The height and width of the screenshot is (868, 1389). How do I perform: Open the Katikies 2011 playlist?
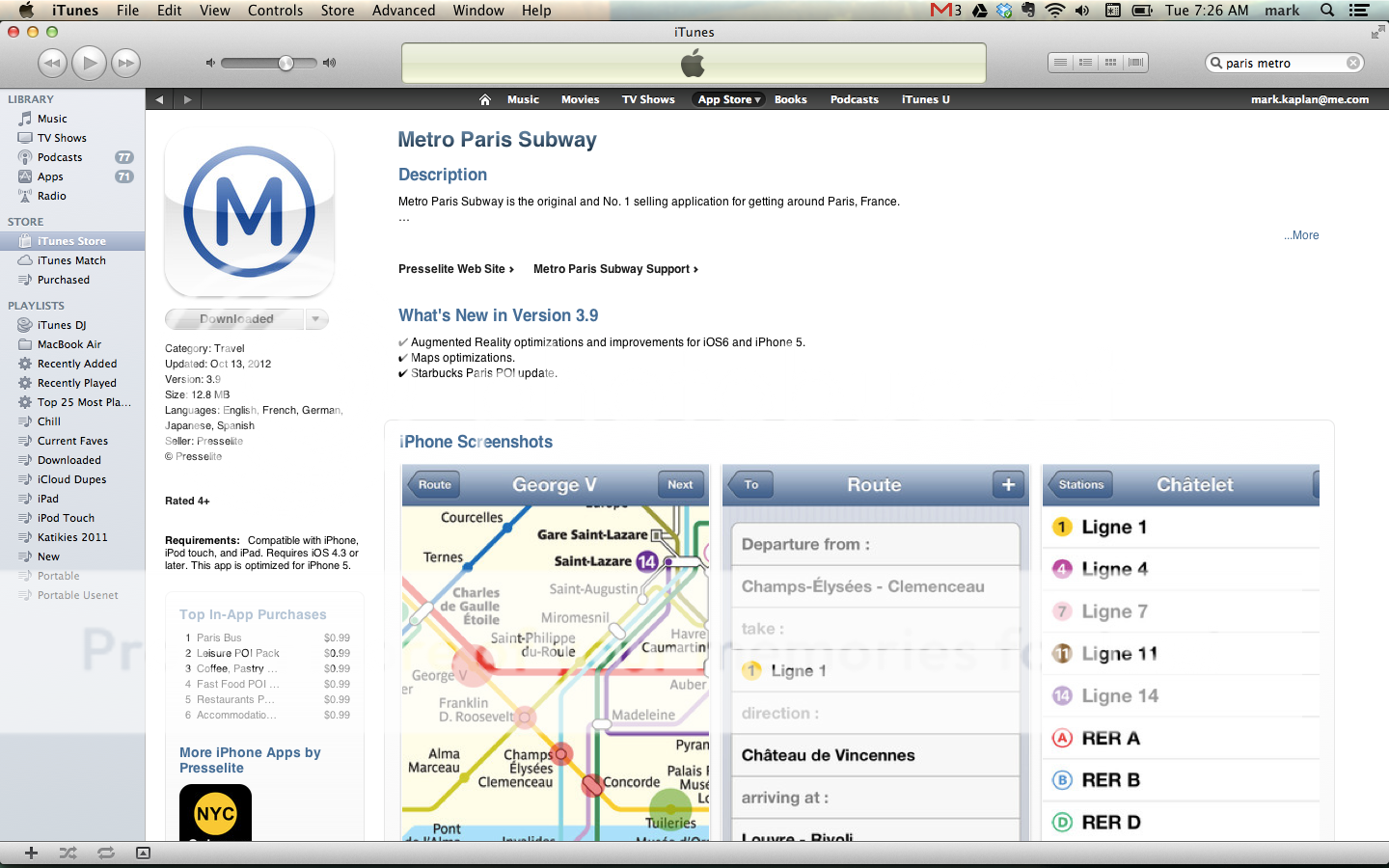(72, 537)
